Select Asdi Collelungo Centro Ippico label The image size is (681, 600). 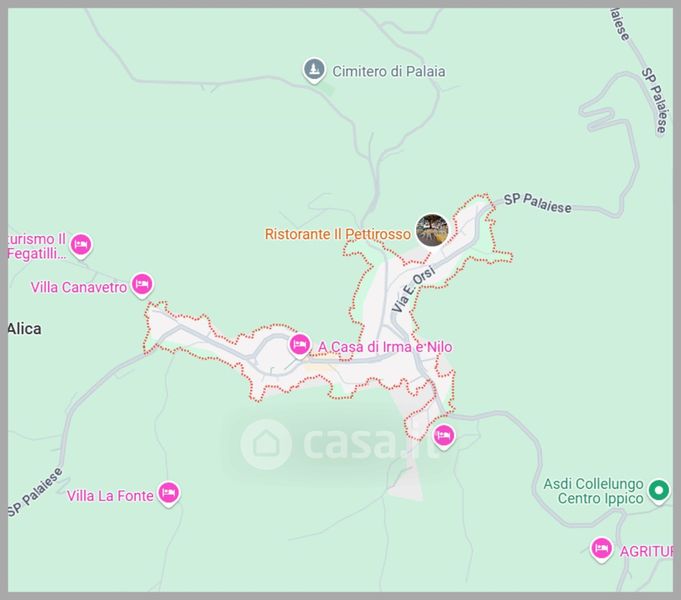(593, 491)
